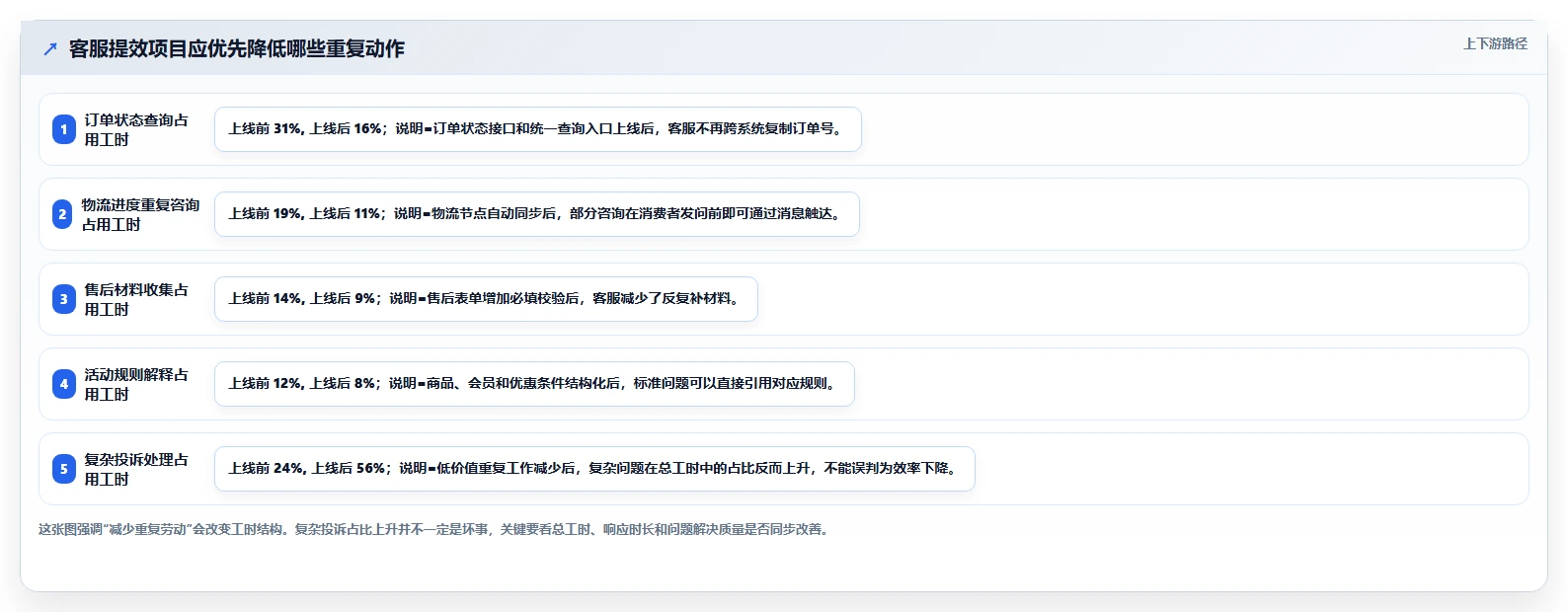Image resolution: width=1568 pixels, height=612 pixels.
Task: Click the 上下游路径 label
Action: pos(1495,43)
